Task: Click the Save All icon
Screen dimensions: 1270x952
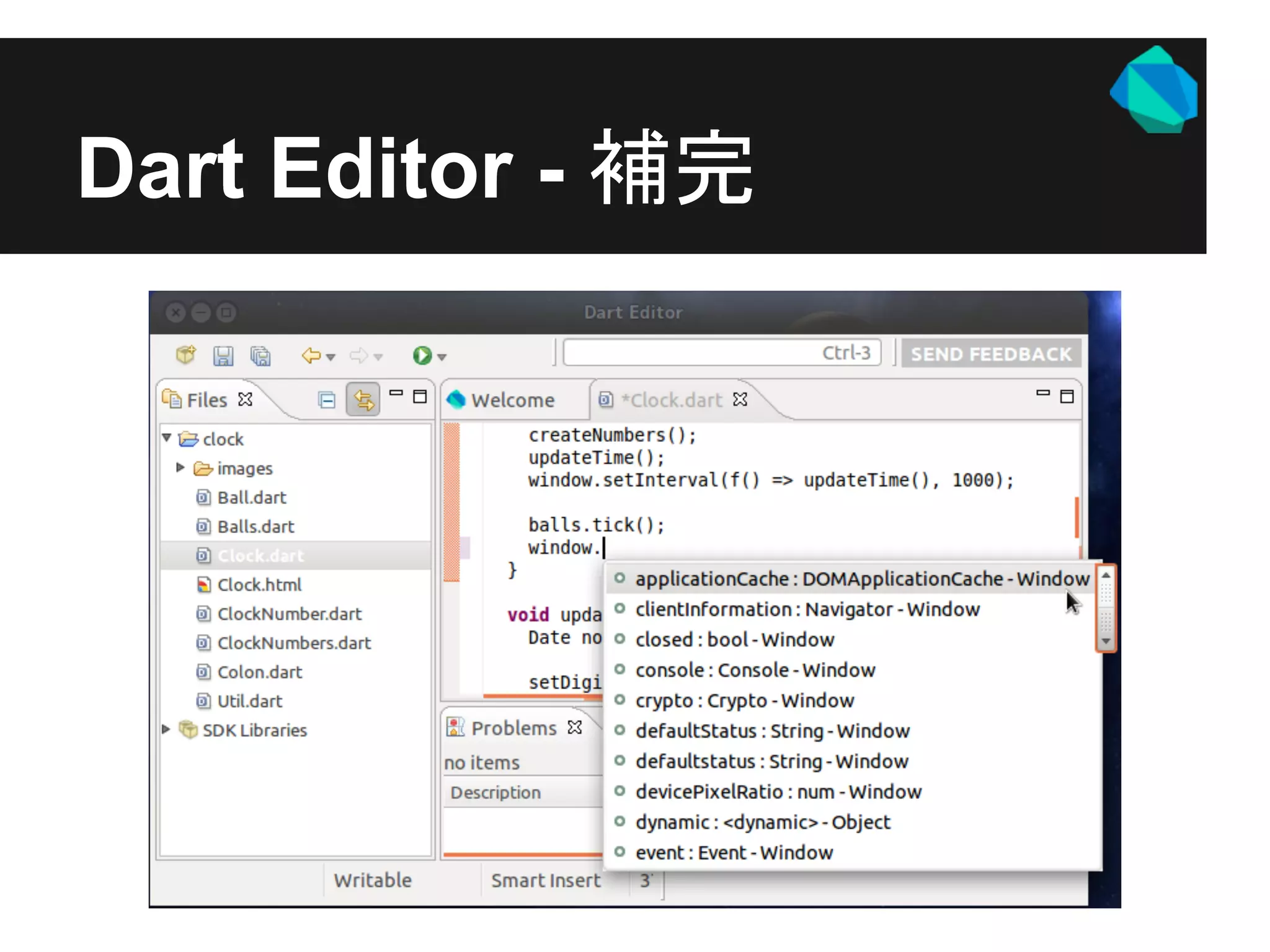Action: click(x=260, y=356)
